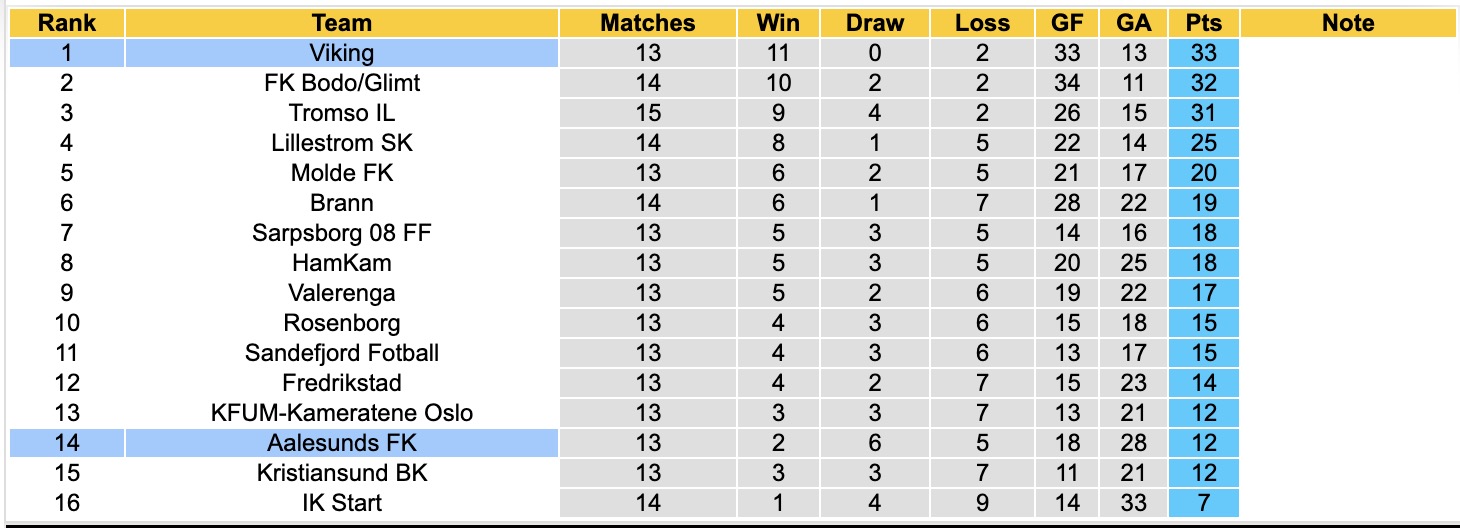
Task: Click the GF column header
Action: point(1066,23)
